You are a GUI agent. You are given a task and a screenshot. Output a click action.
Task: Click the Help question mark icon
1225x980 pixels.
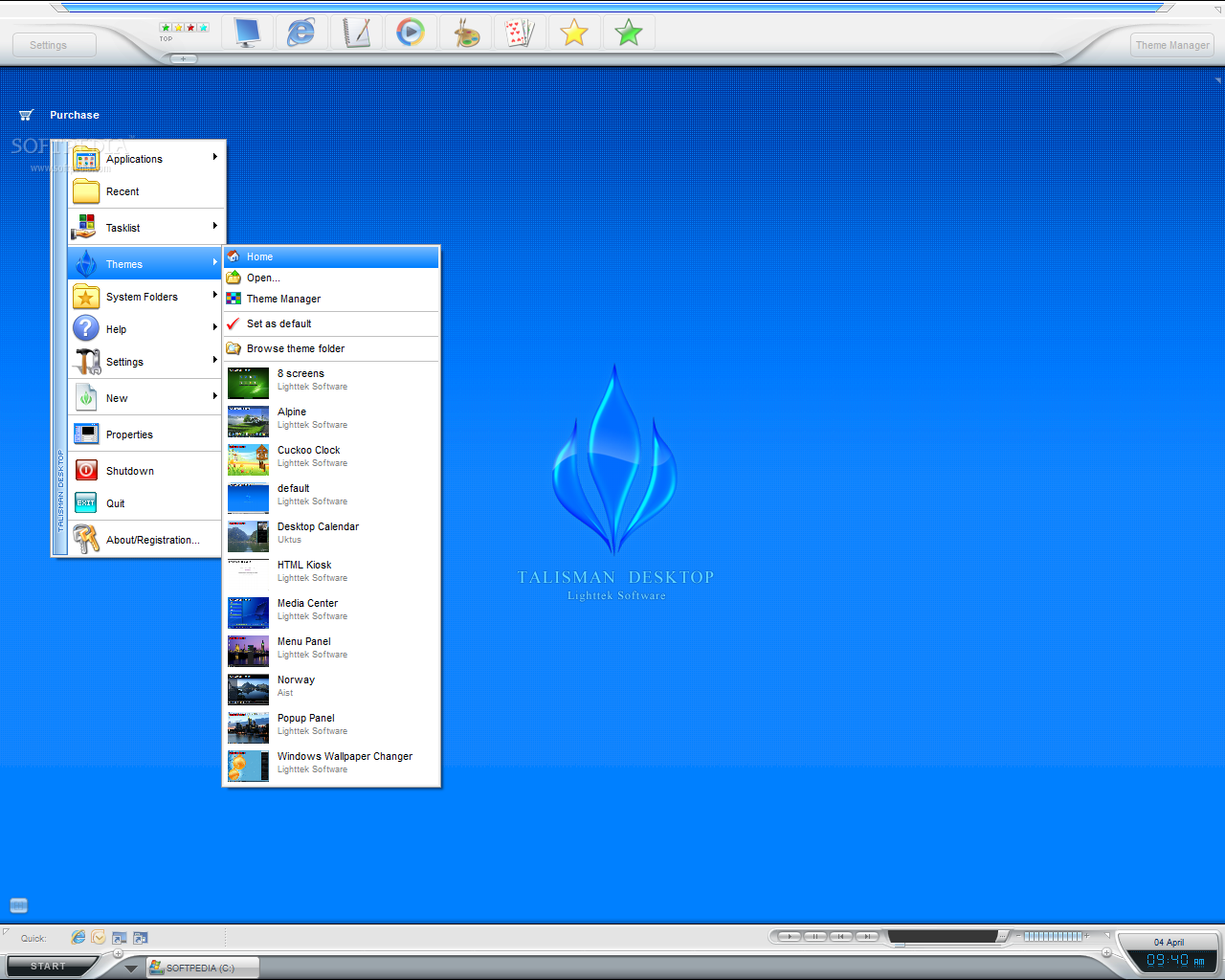[x=86, y=329]
